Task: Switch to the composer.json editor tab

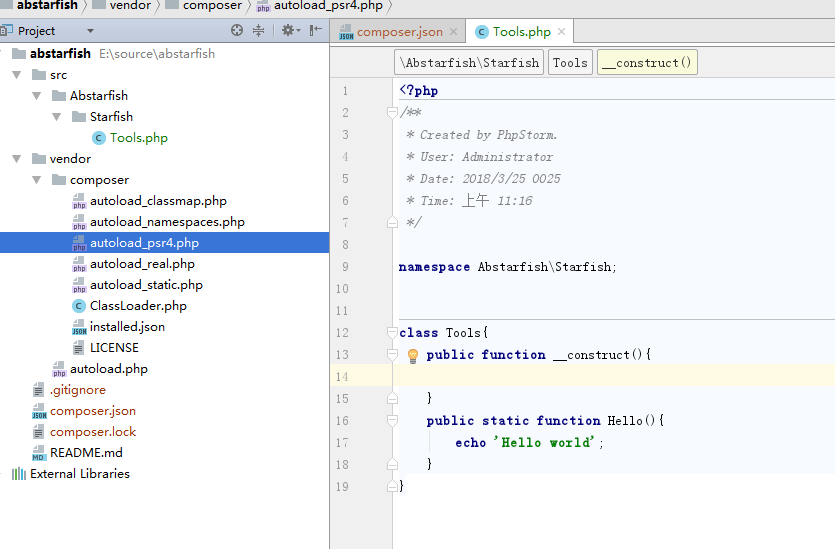Action: [399, 32]
